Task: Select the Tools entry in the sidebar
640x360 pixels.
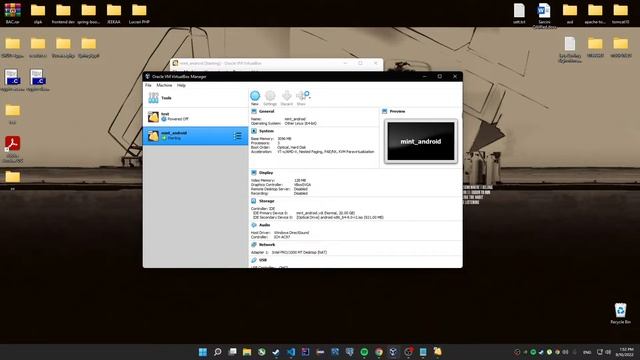Action: pos(196,98)
